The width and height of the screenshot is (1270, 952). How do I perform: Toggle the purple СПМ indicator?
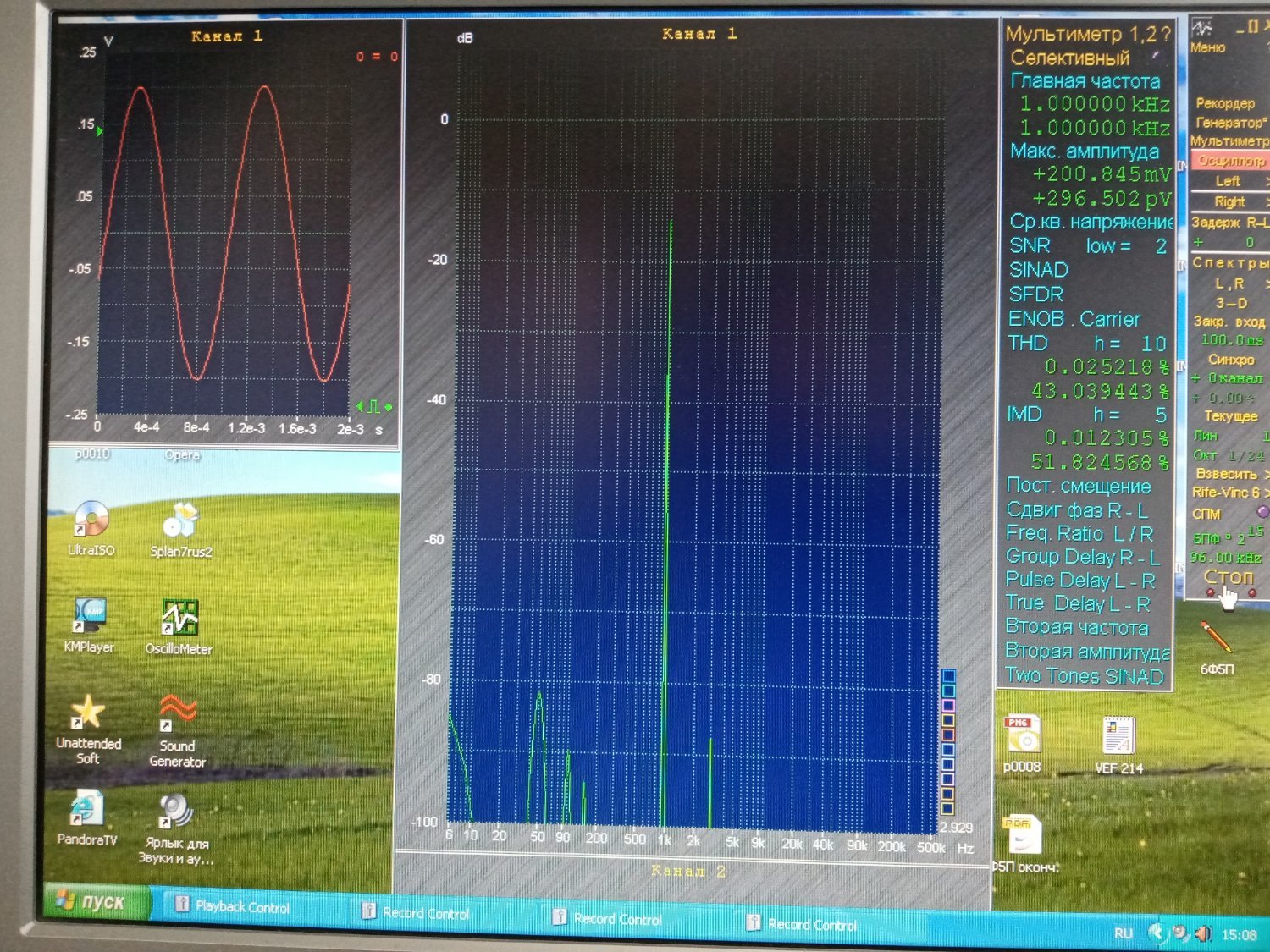[1262, 512]
